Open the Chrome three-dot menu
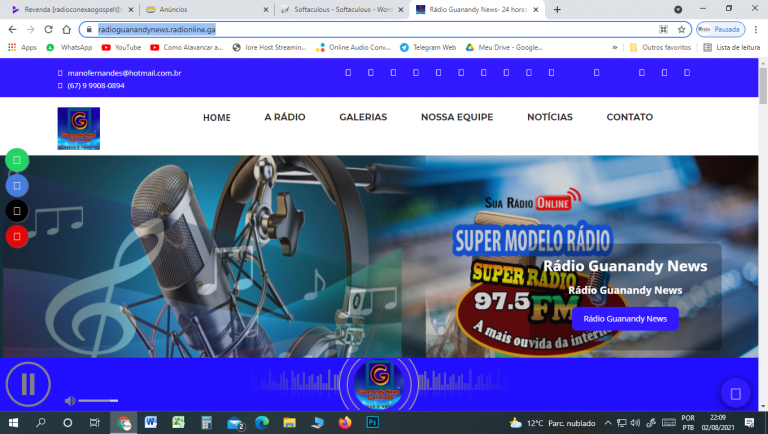 (756, 29)
